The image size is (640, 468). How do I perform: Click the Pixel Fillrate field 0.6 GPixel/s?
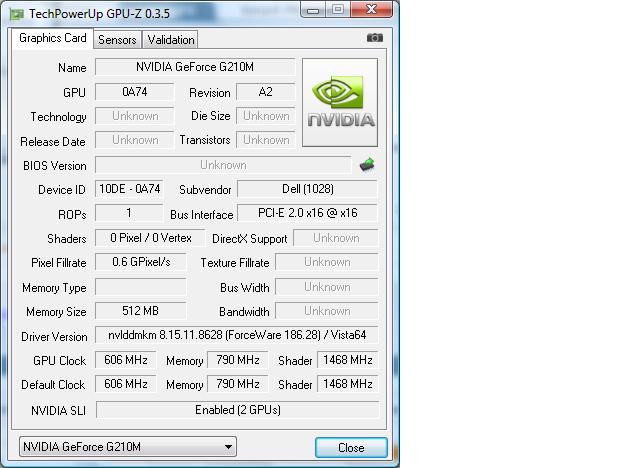141,262
